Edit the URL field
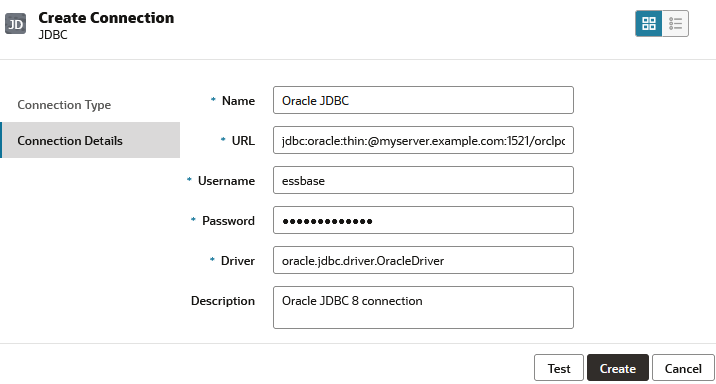 tap(423, 140)
